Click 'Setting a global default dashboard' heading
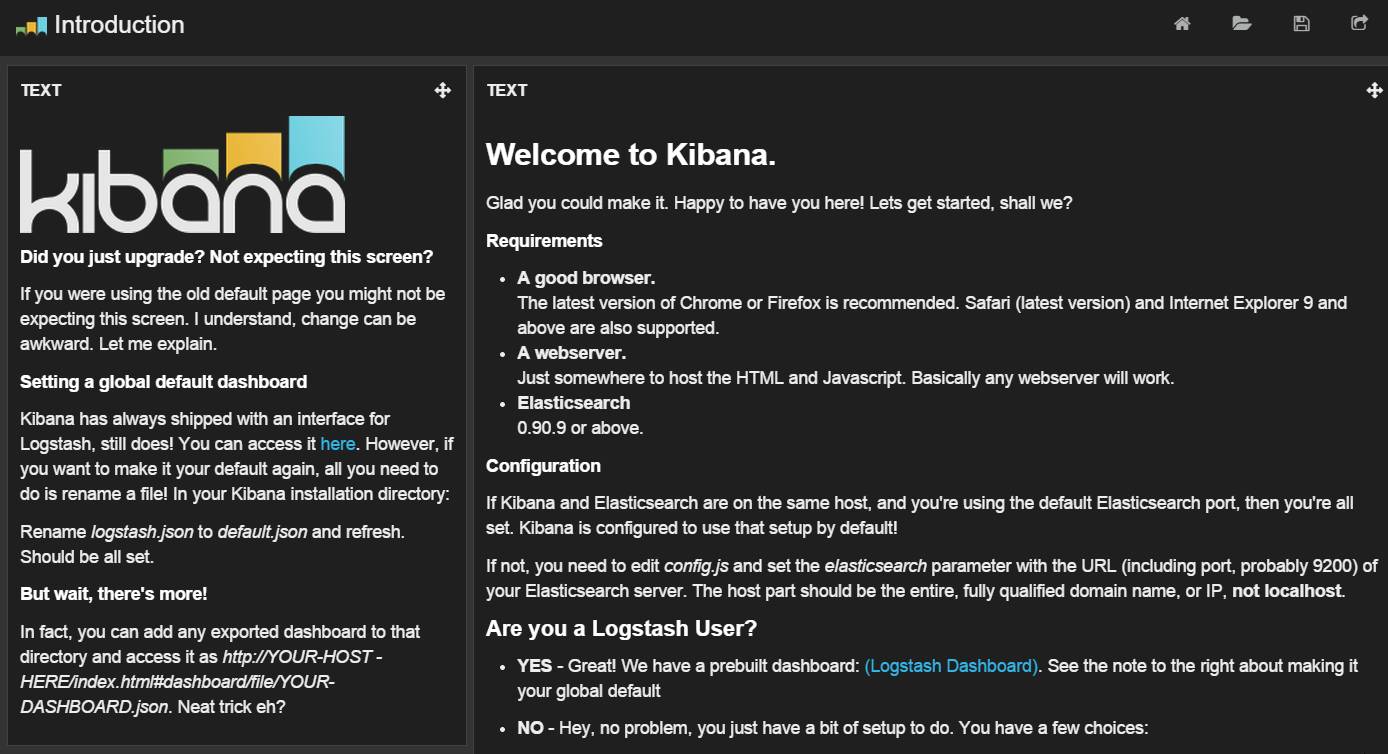This screenshot has height=754, width=1388. [x=163, y=381]
